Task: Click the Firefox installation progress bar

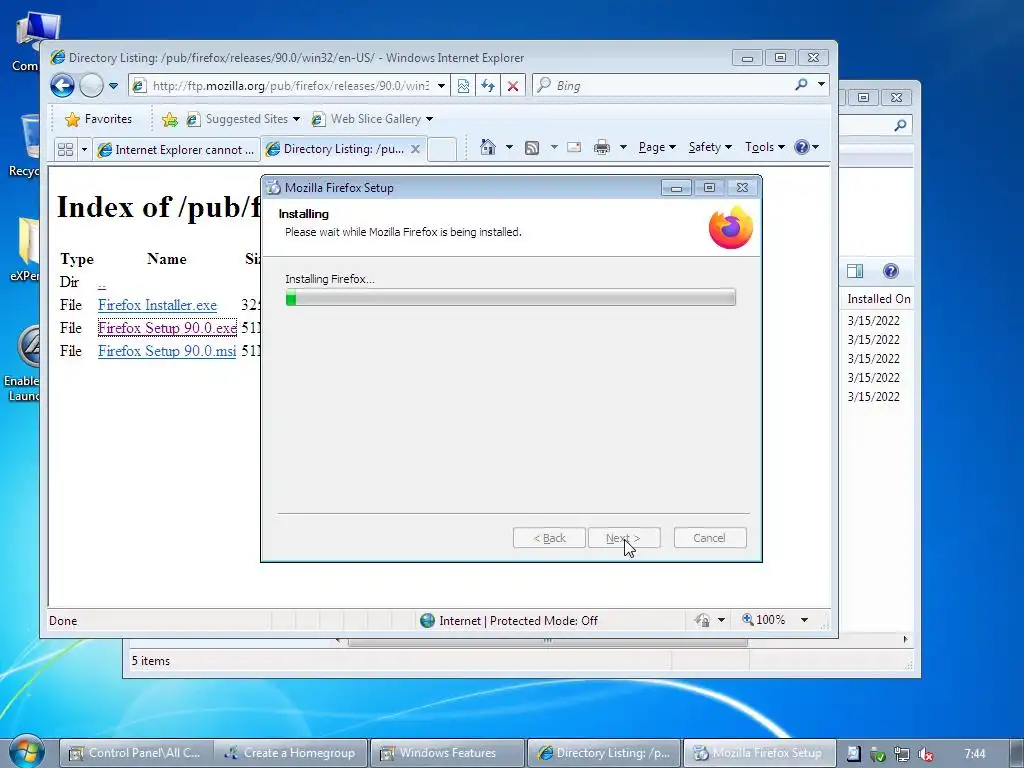Action: click(x=511, y=298)
